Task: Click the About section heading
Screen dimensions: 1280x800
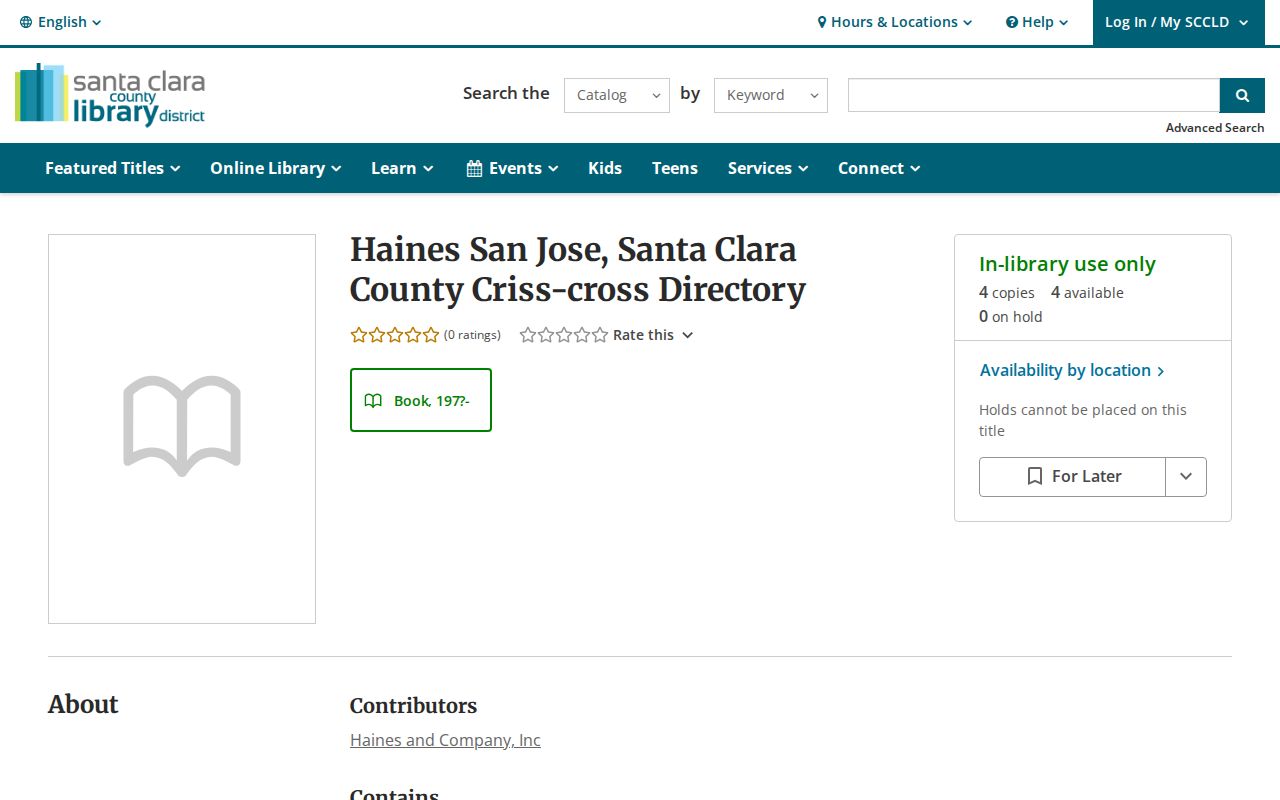Action: click(83, 704)
